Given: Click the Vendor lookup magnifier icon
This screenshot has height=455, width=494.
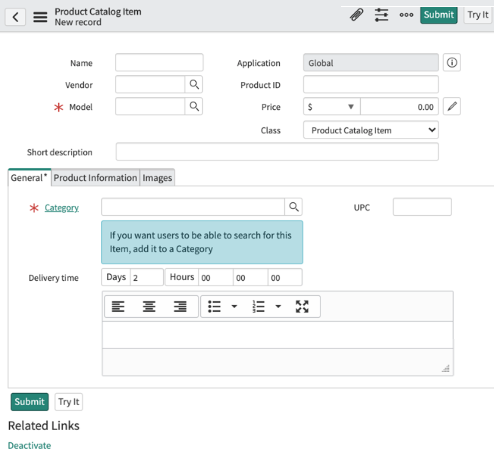Looking at the screenshot, I should coord(194,85).
